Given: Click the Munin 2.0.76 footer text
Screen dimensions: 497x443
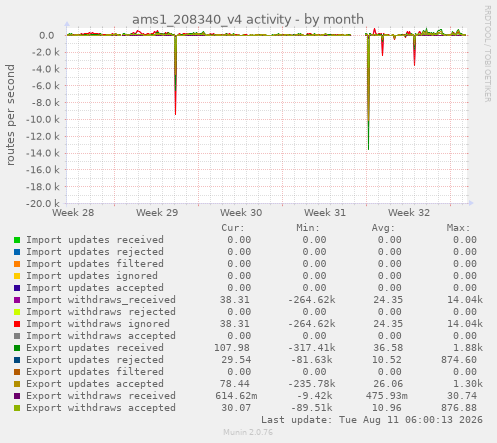Looking at the screenshot, I should pyautogui.click(x=248, y=432).
